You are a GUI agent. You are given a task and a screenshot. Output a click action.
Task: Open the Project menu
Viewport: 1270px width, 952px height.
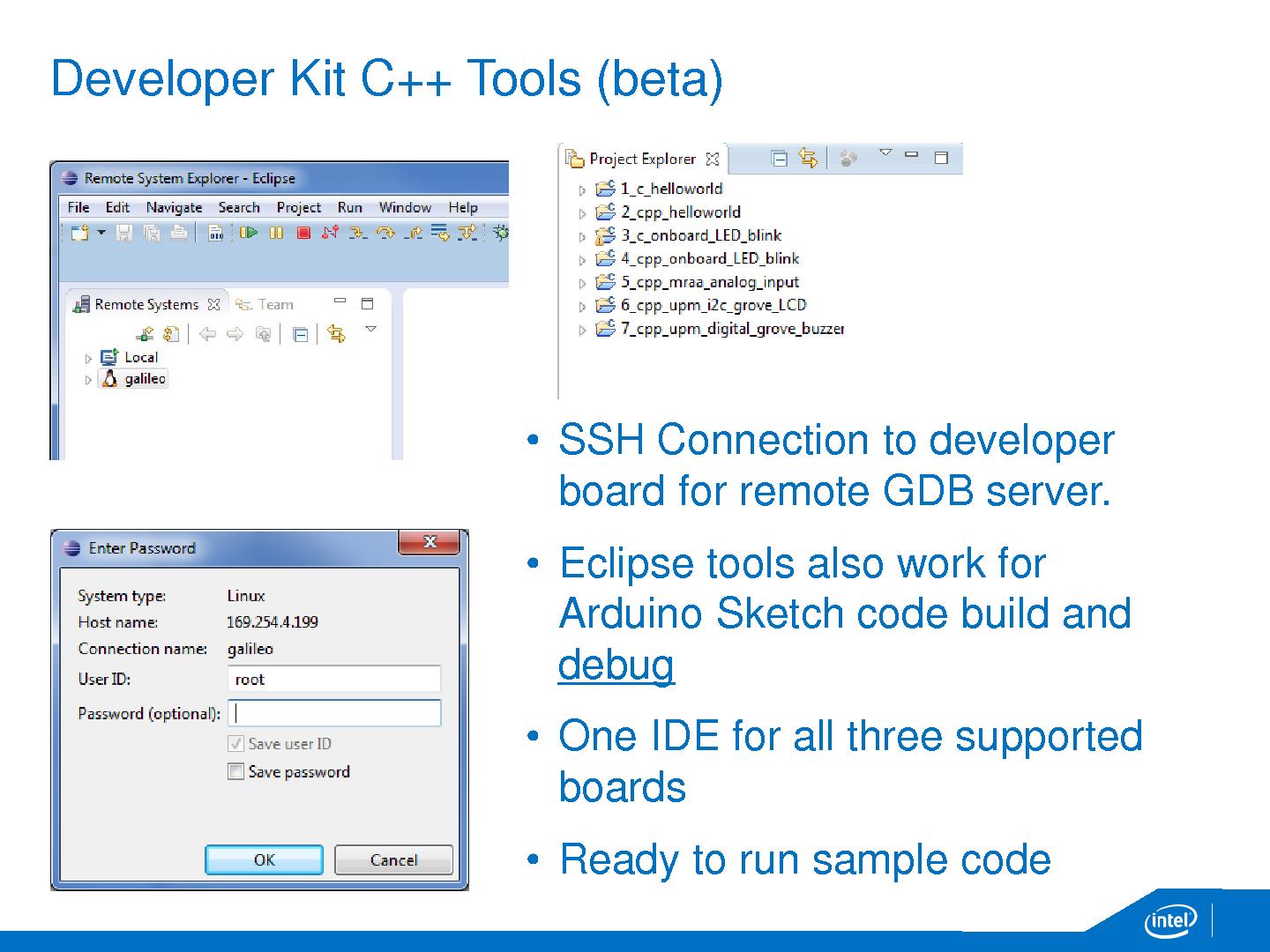pyautogui.click(x=298, y=207)
